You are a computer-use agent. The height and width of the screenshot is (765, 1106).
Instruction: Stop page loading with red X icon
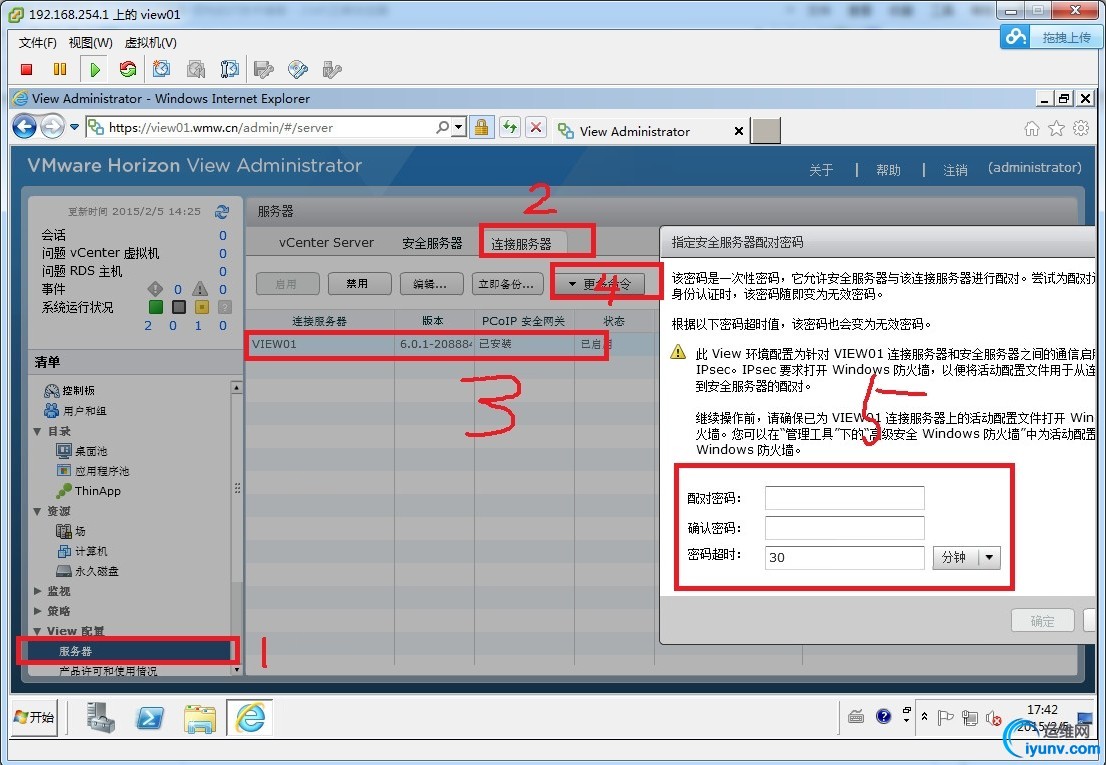coord(536,128)
